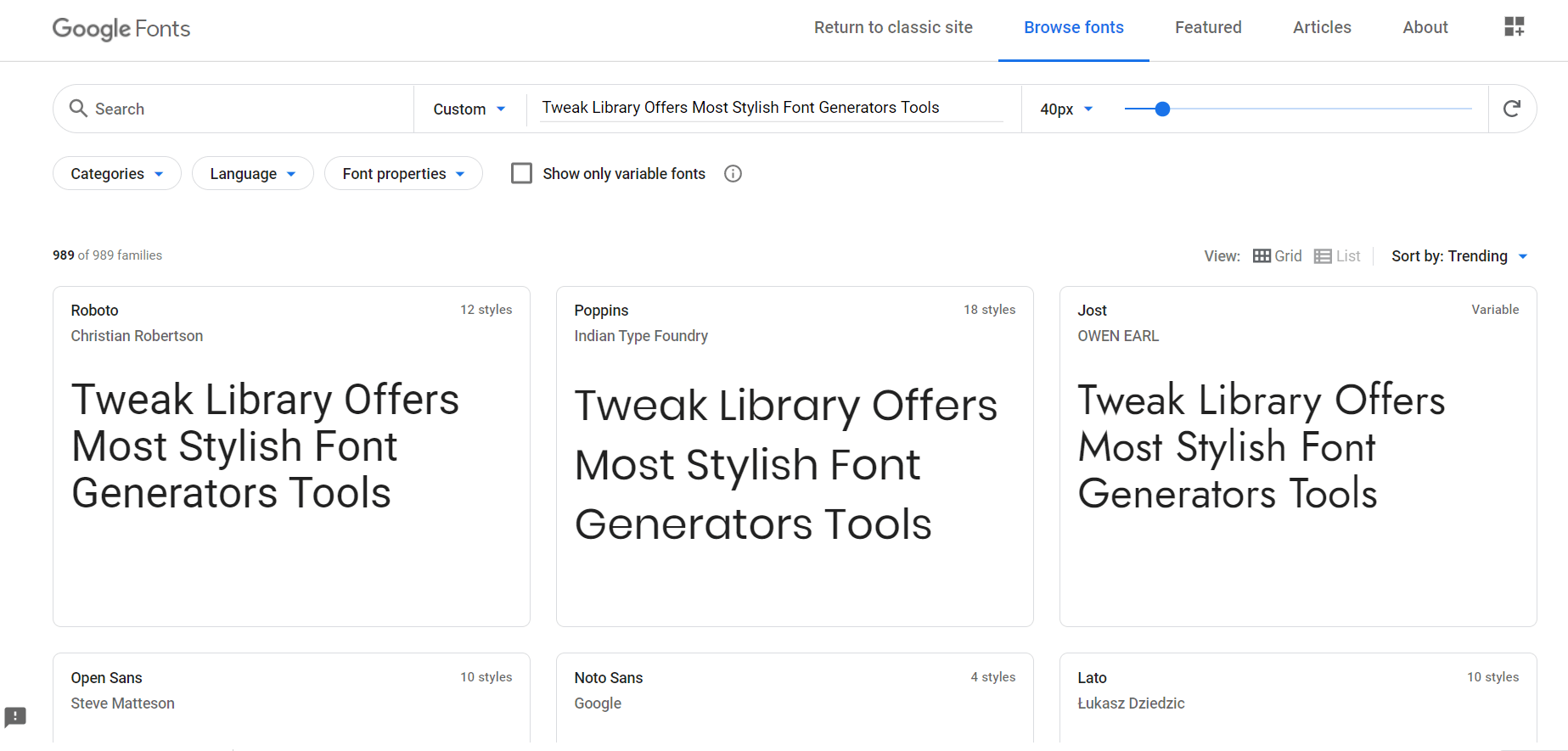This screenshot has width=1568, height=751.
Task: Click the 989 of 989 families count
Action: (x=107, y=255)
